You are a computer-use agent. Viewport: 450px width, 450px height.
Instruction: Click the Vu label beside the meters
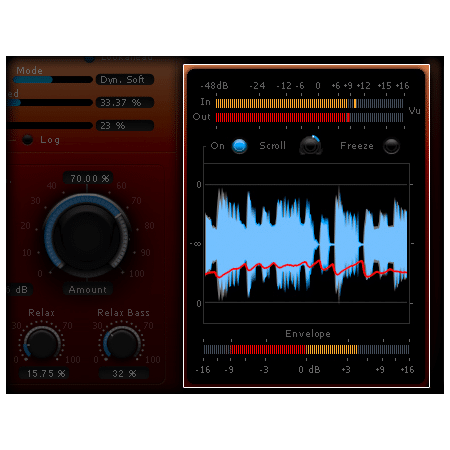click(414, 111)
